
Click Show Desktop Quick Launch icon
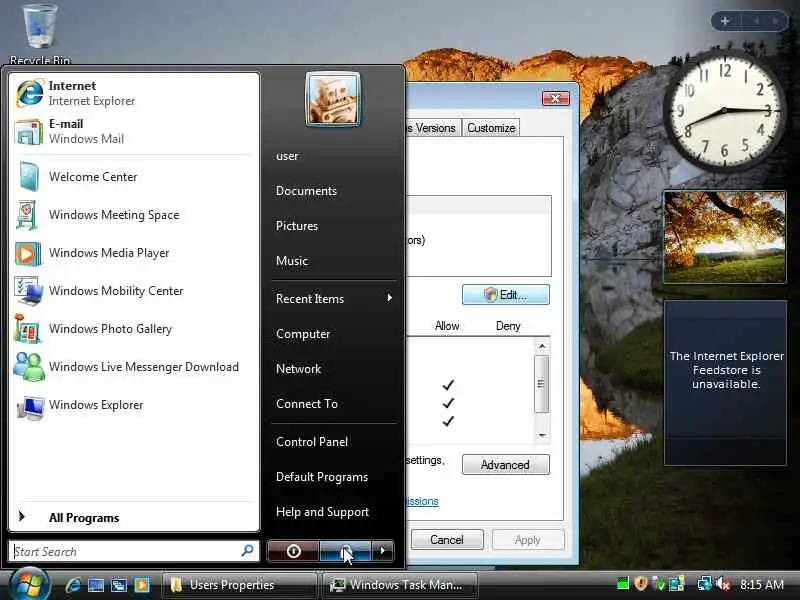click(x=96, y=585)
